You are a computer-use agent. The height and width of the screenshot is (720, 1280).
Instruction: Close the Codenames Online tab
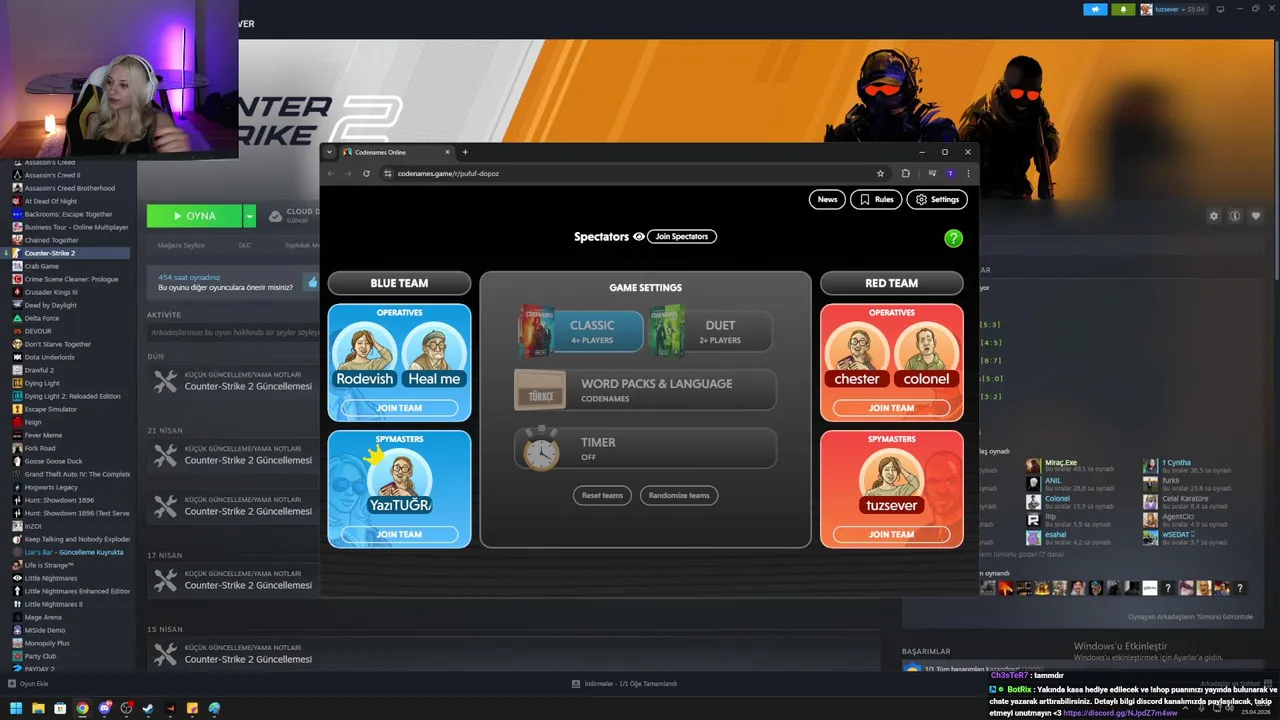coord(447,152)
